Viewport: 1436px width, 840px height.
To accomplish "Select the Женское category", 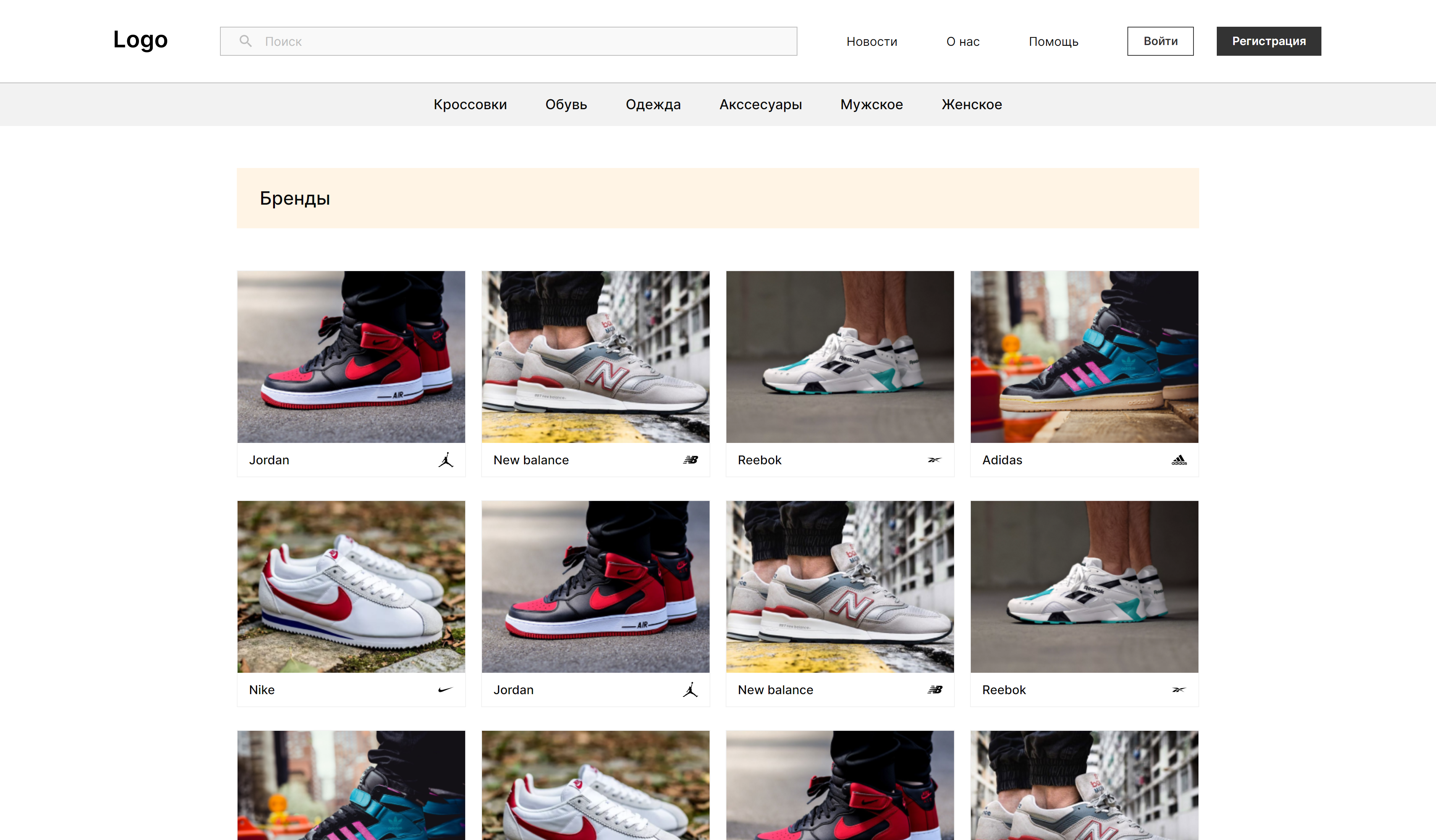I will (972, 104).
